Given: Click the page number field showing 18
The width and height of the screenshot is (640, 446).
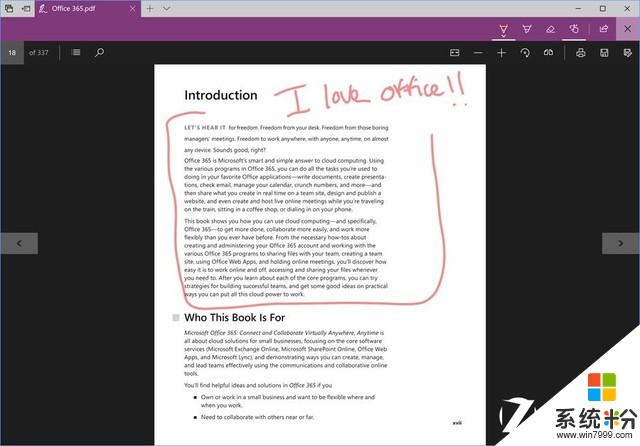Looking at the screenshot, I should coord(12,53).
